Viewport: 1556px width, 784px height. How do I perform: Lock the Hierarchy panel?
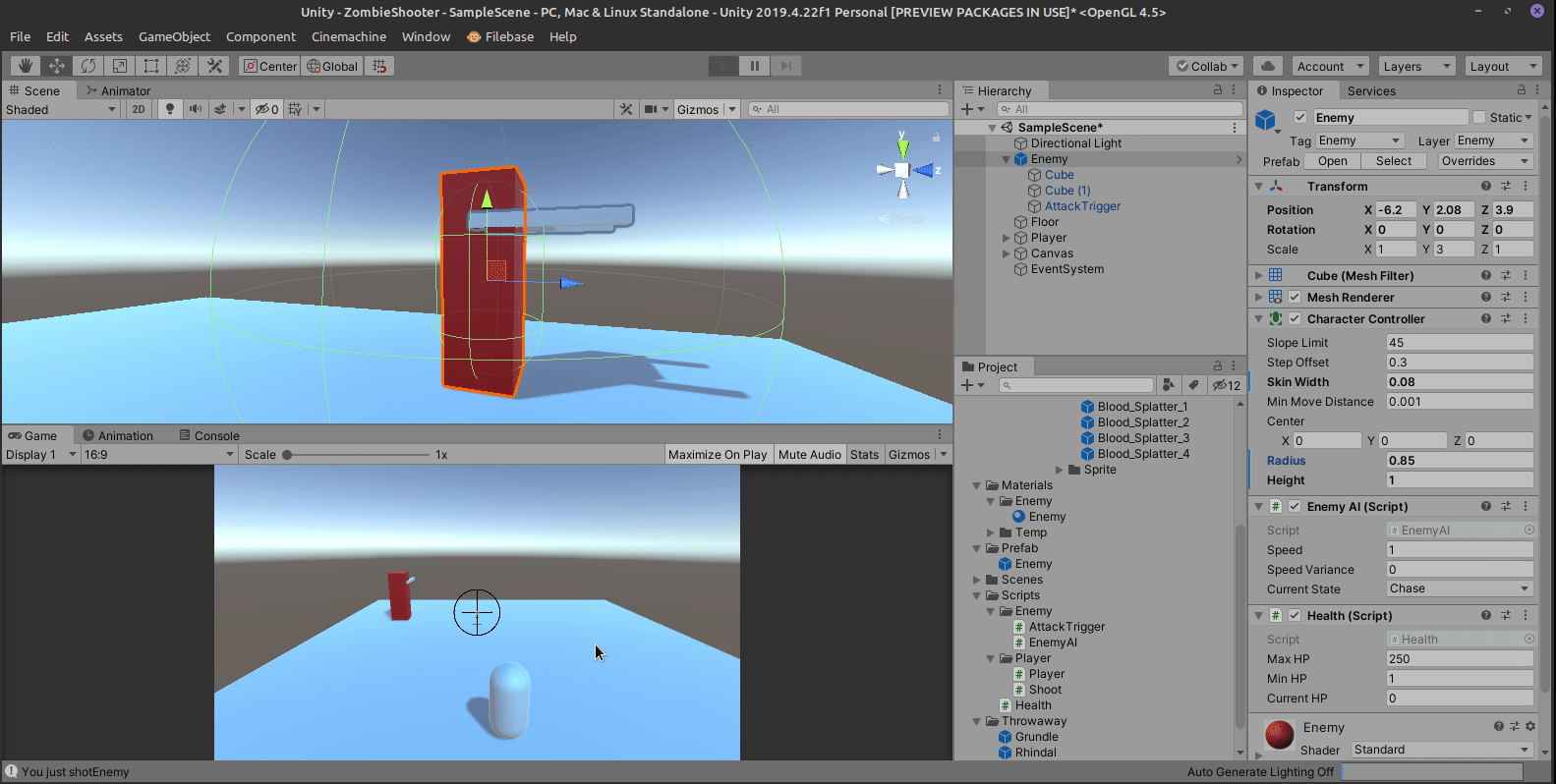(1218, 89)
